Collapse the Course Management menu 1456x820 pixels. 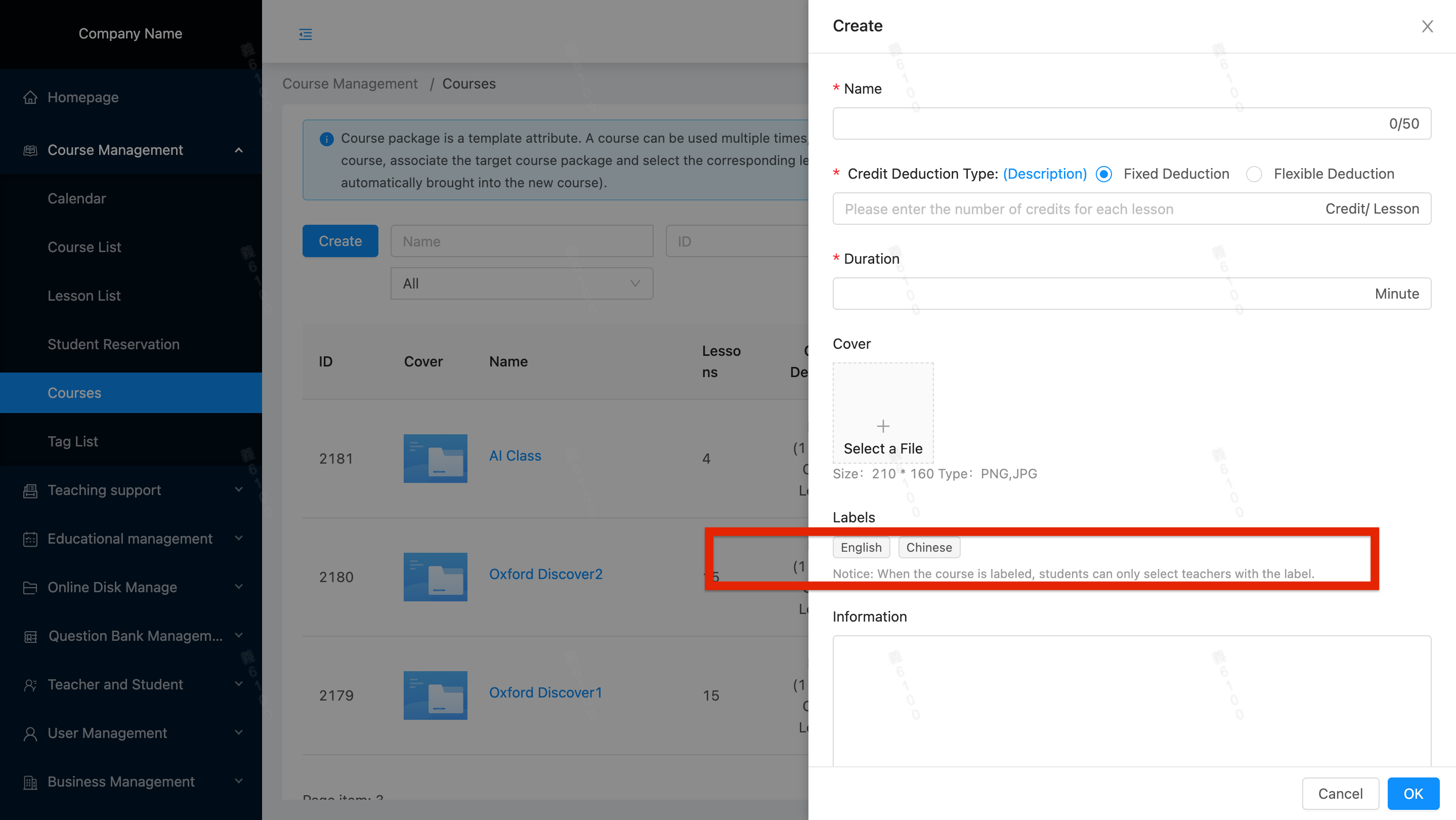point(238,150)
